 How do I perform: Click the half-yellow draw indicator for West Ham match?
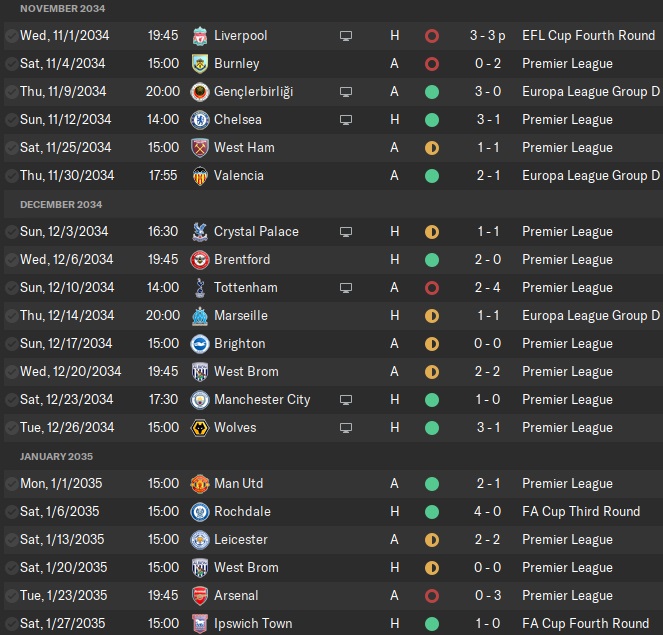tap(432, 148)
